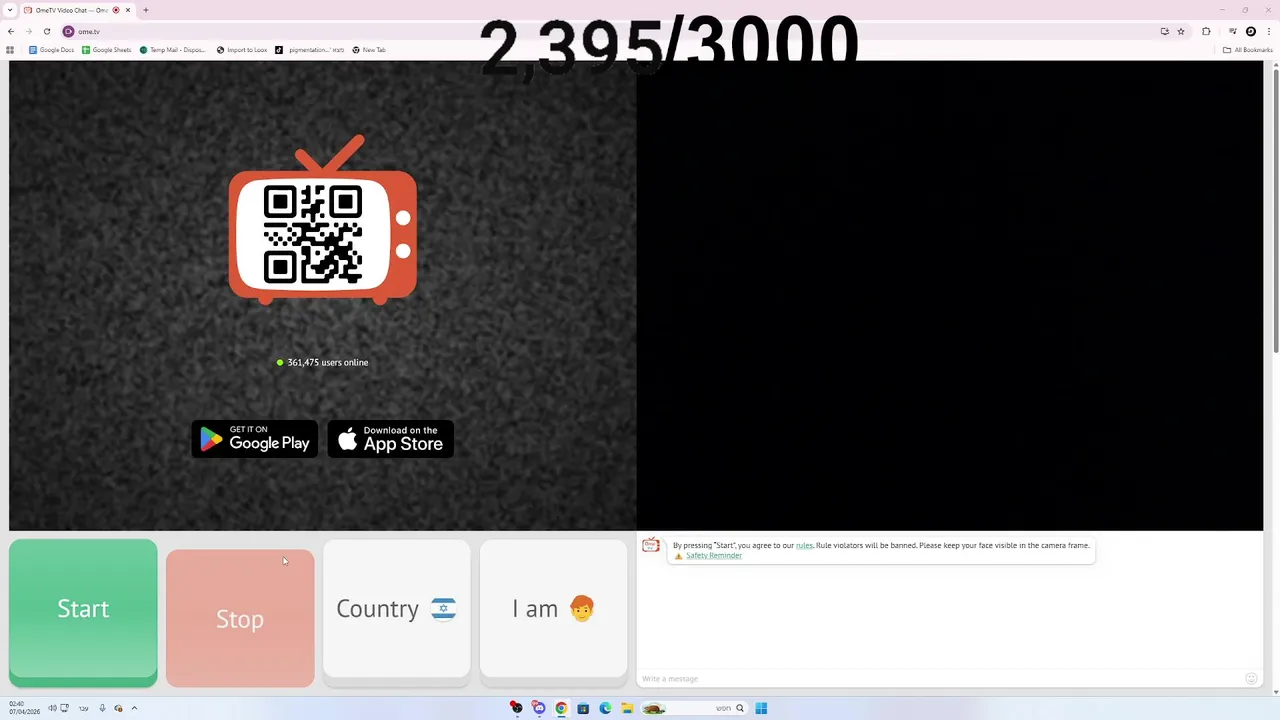Open the Google Docs bookmark
The height and width of the screenshot is (720, 1280).
(x=52, y=50)
